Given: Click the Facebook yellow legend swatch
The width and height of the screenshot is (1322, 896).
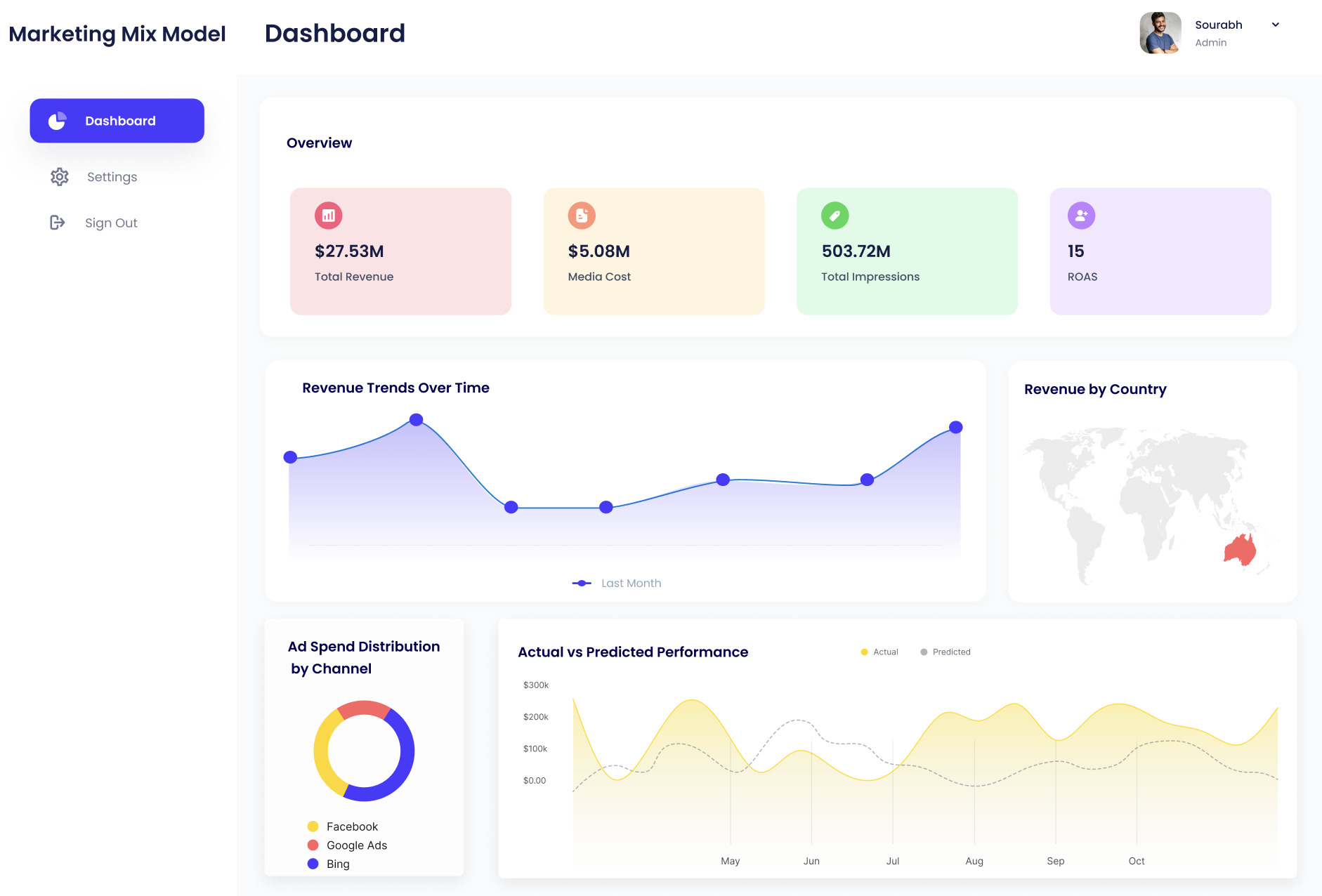Looking at the screenshot, I should pyautogui.click(x=313, y=826).
